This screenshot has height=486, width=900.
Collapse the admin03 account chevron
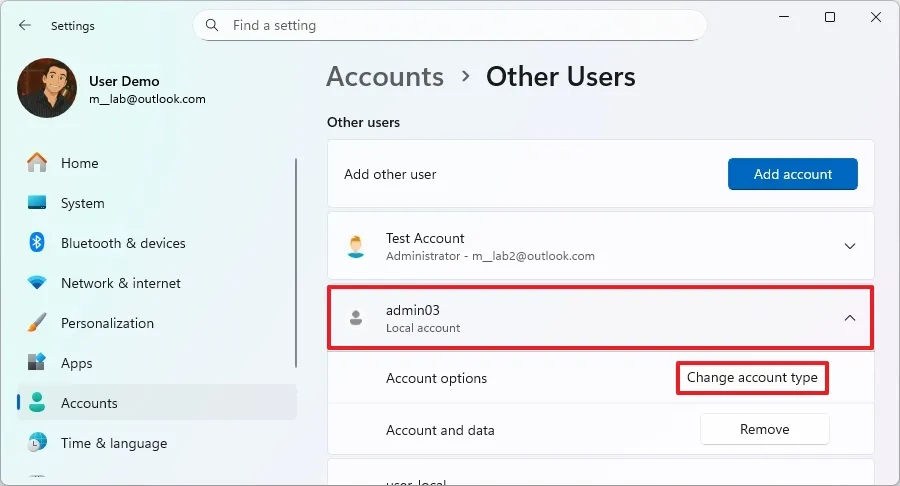(850, 318)
